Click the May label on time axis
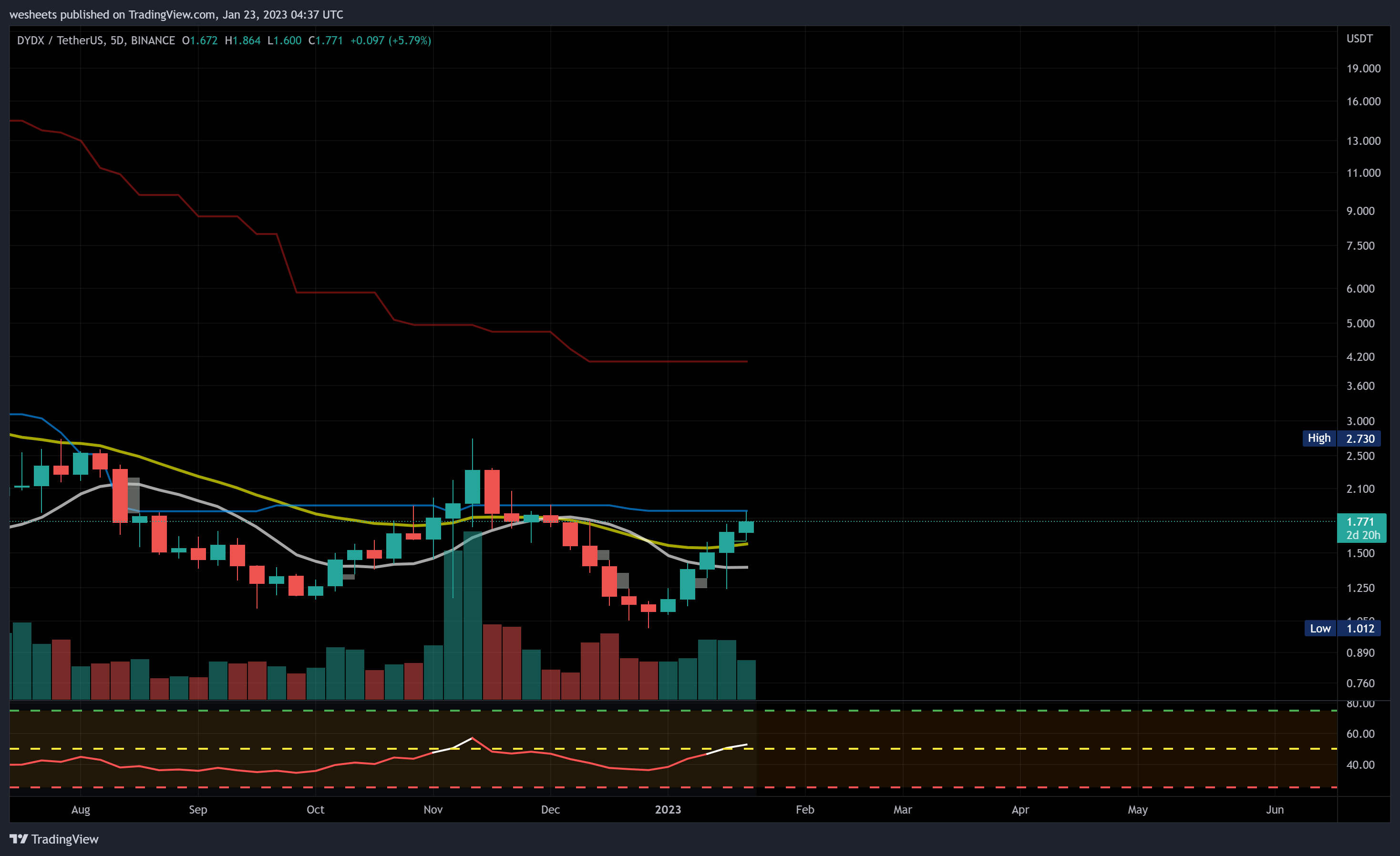The image size is (1400, 856). tap(1138, 809)
